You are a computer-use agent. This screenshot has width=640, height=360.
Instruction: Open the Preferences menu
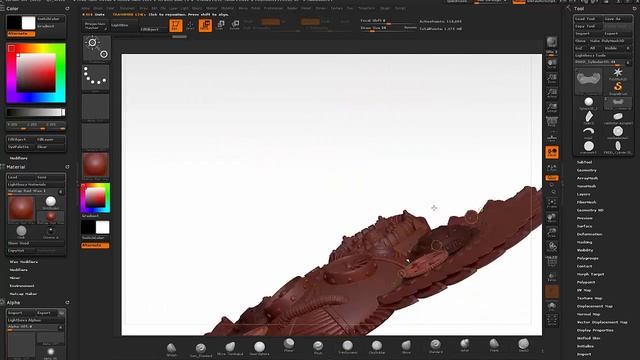(x=273, y=8)
